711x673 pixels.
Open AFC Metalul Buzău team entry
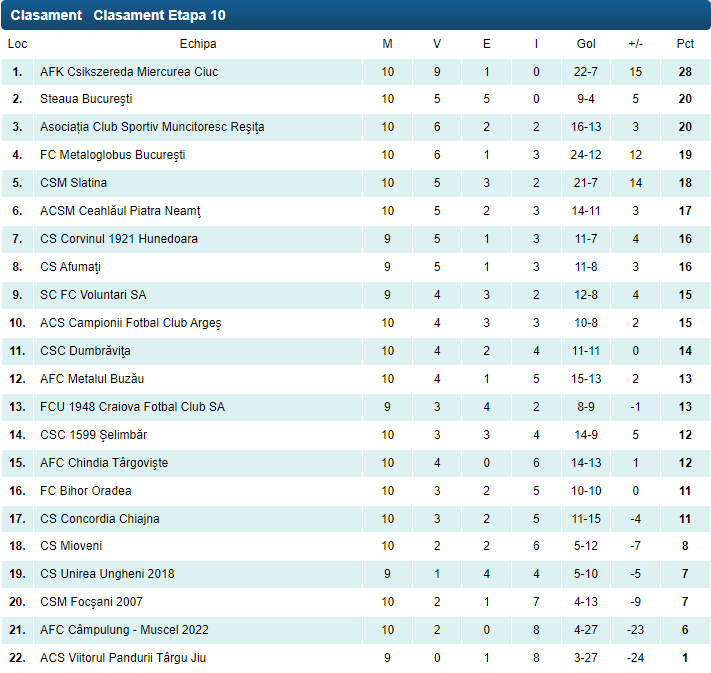pos(92,379)
